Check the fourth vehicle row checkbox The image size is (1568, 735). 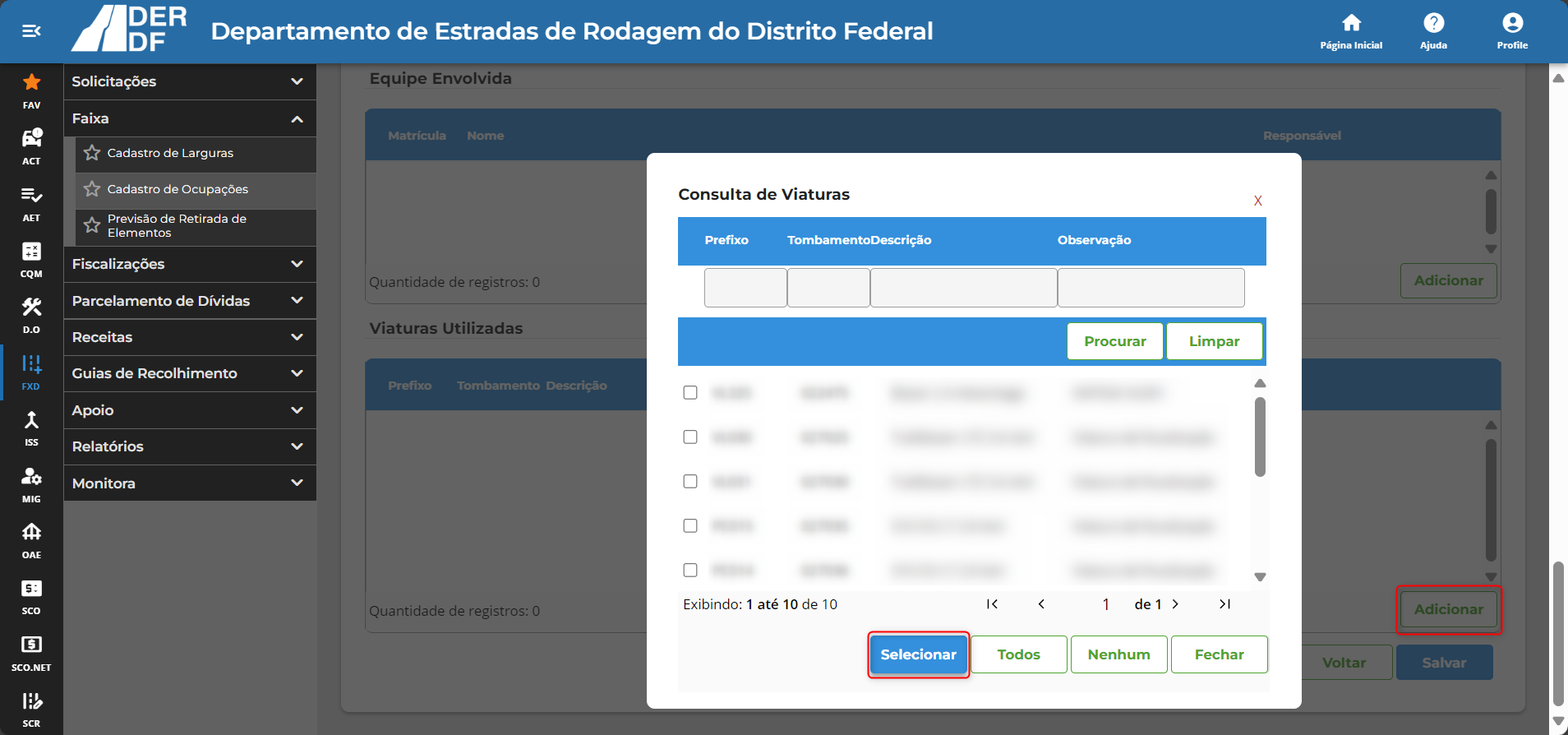(690, 526)
